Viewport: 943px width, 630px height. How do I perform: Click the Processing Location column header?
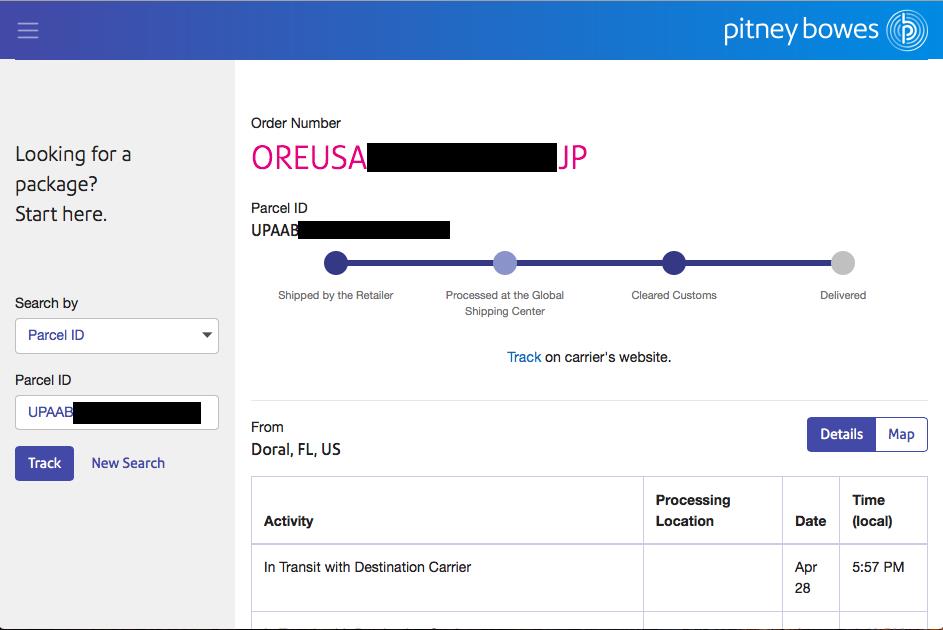(x=692, y=510)
